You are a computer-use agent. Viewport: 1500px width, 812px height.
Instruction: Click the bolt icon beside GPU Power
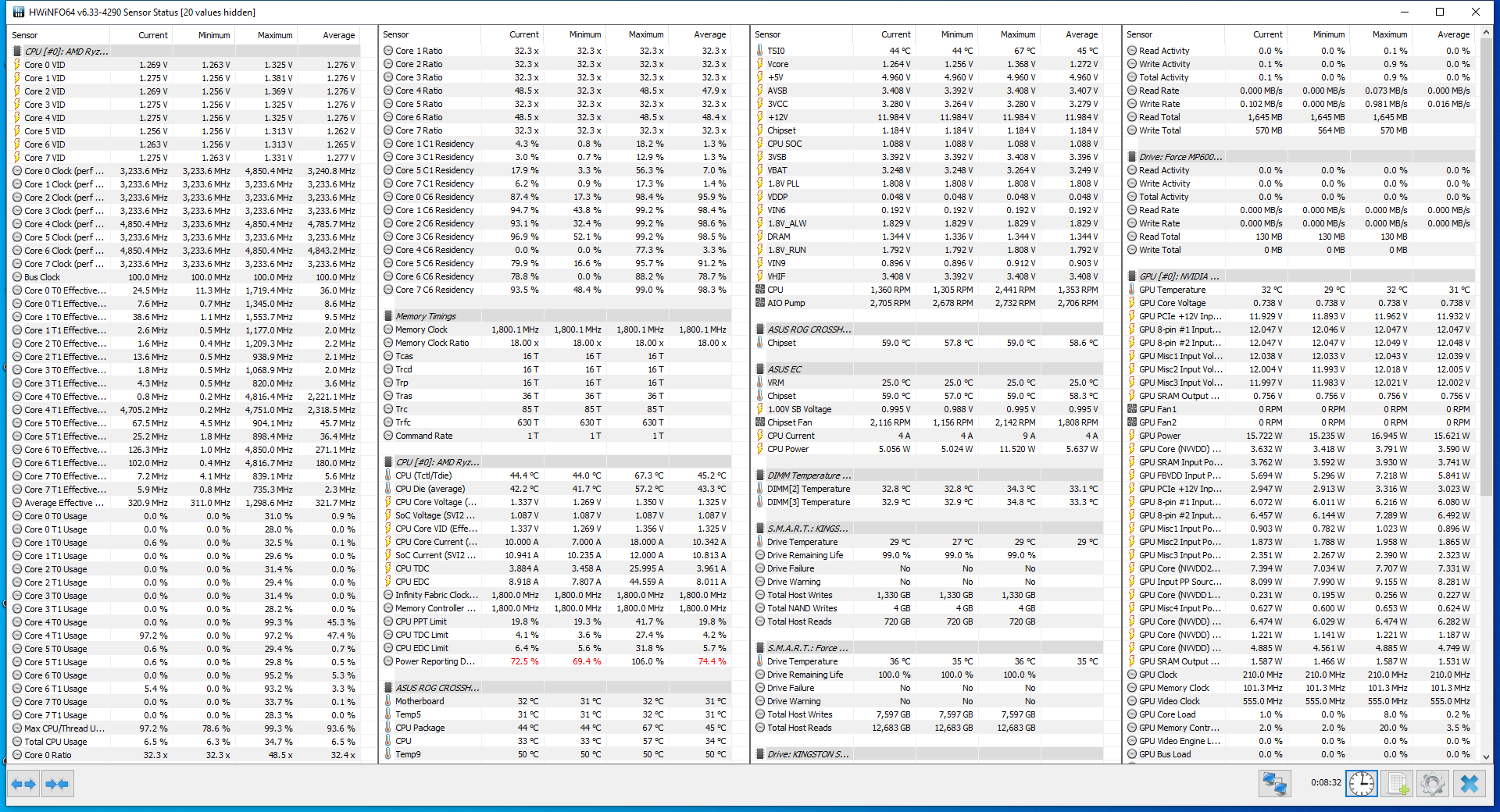point(1132,436)
